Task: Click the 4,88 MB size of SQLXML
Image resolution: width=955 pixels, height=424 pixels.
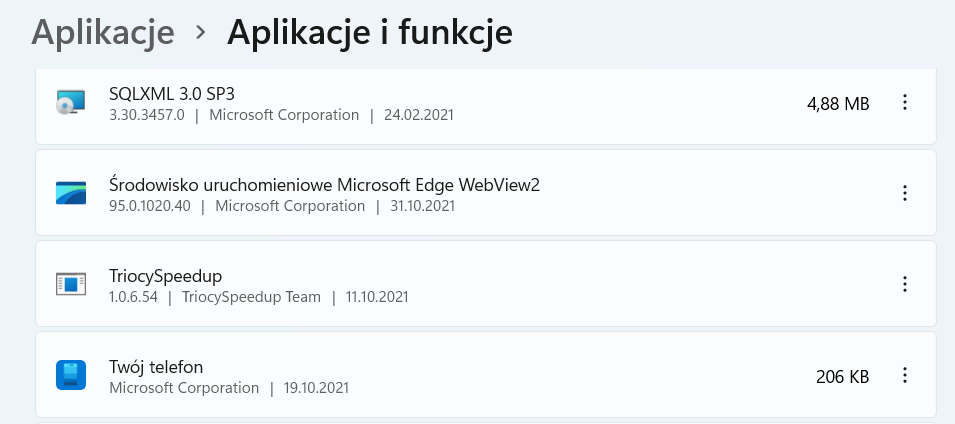Action: click(837, 103)
